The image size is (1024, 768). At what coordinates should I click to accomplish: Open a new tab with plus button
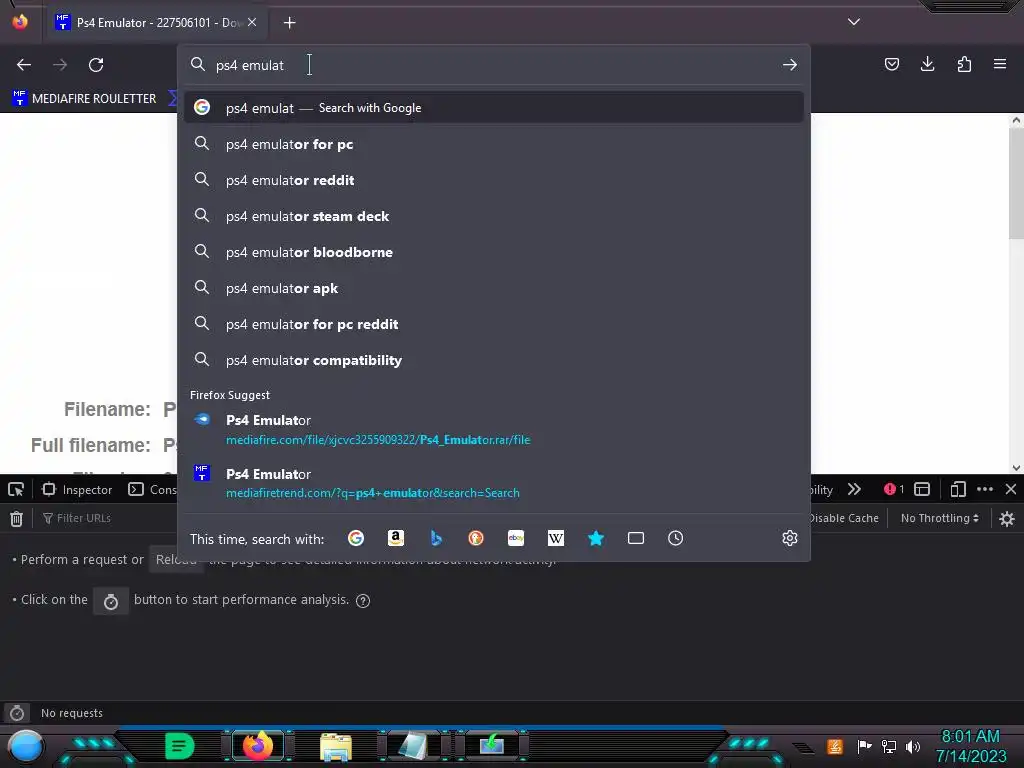289,23
